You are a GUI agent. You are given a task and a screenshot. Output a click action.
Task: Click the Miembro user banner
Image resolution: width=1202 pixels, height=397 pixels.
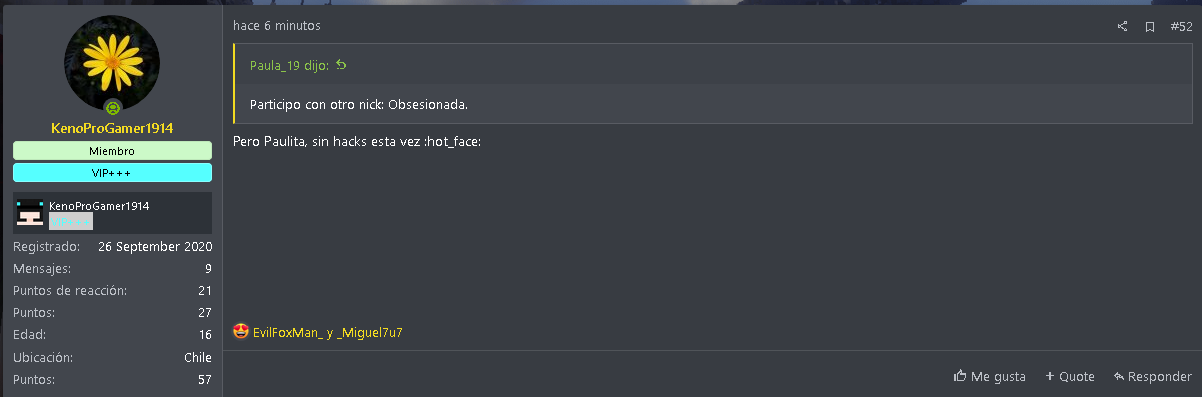112,151
